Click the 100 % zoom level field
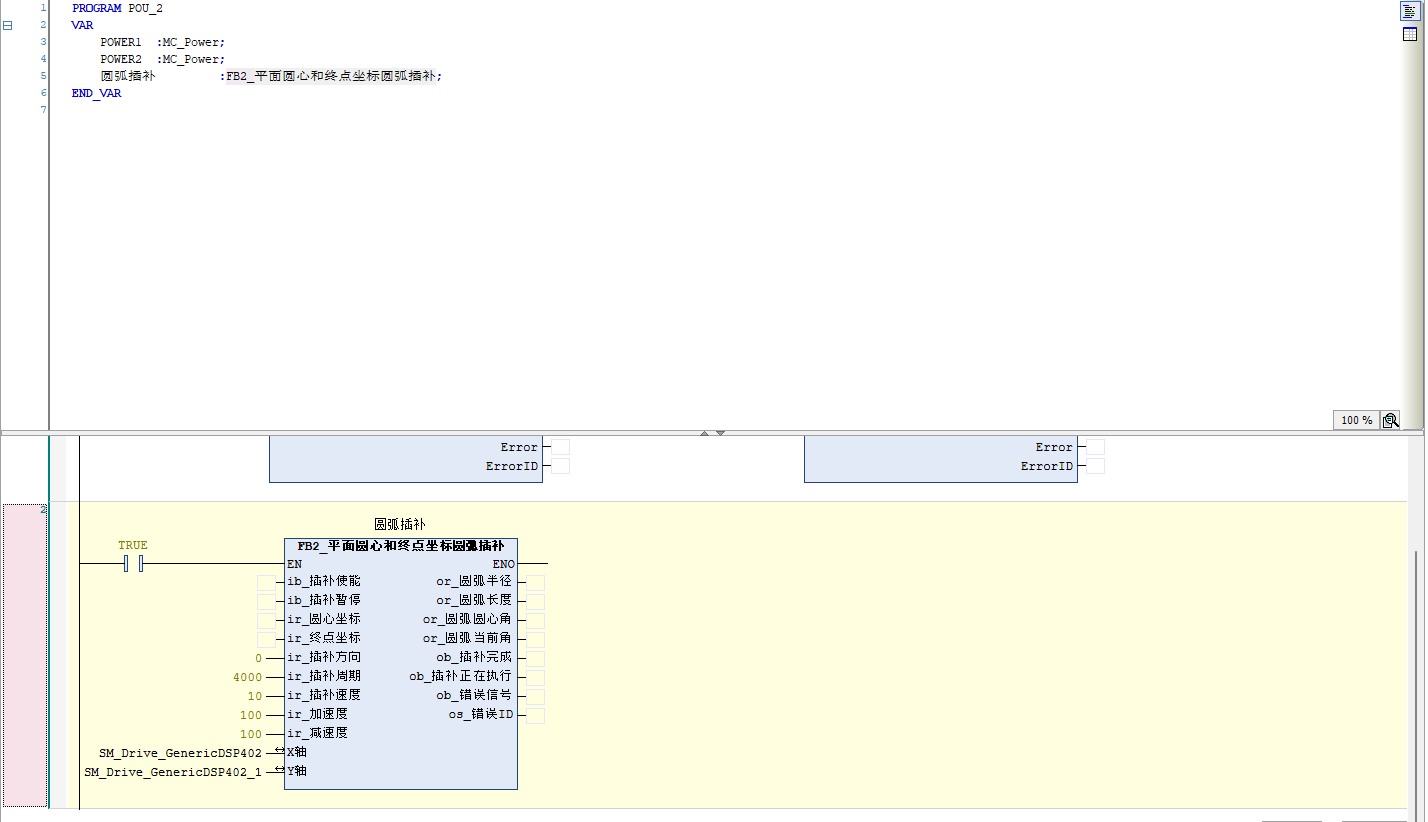 [1356, 420]
